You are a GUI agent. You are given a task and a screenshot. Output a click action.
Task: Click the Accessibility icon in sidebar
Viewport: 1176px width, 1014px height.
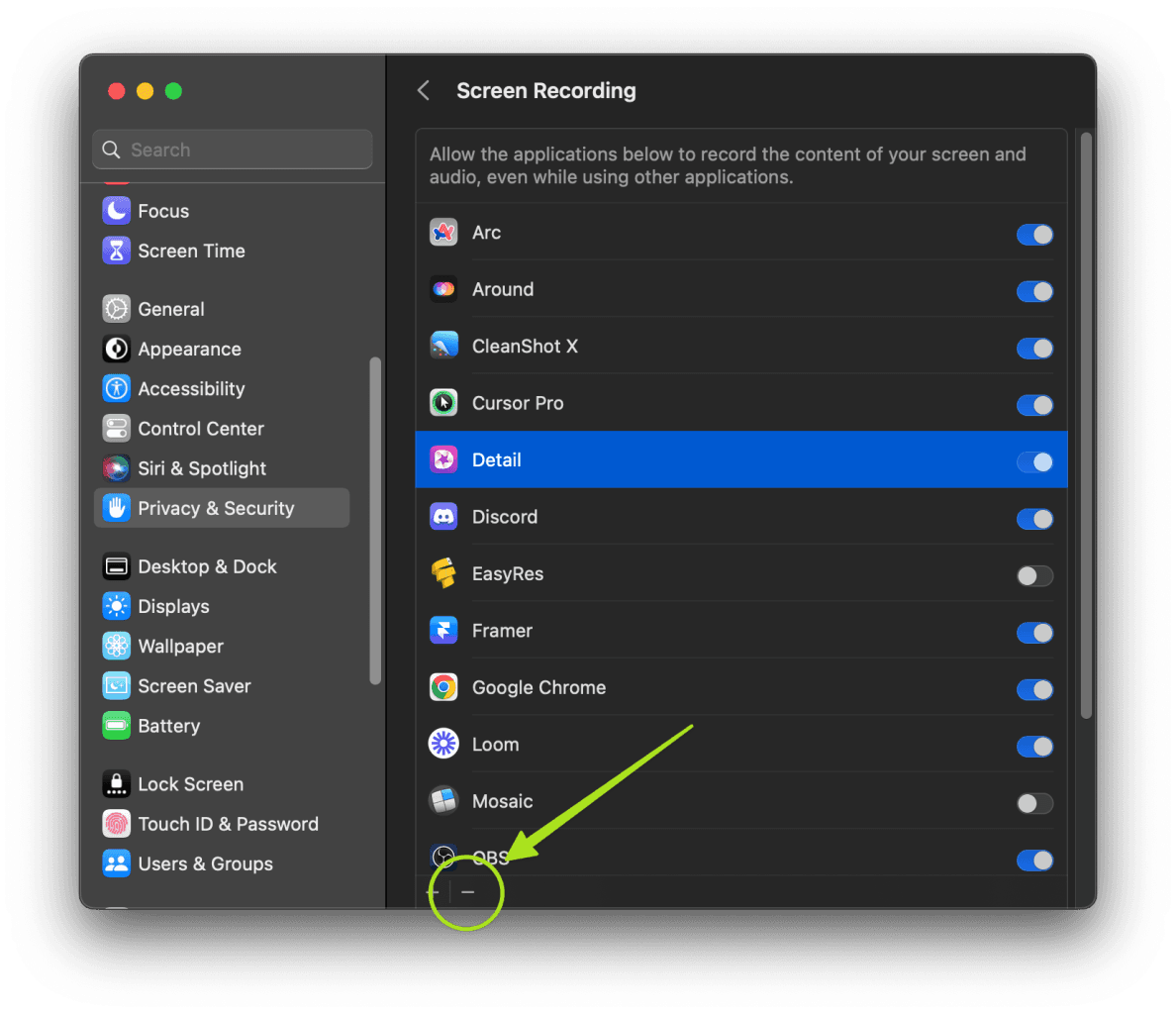pyautogui.click(x=116, y=388)
